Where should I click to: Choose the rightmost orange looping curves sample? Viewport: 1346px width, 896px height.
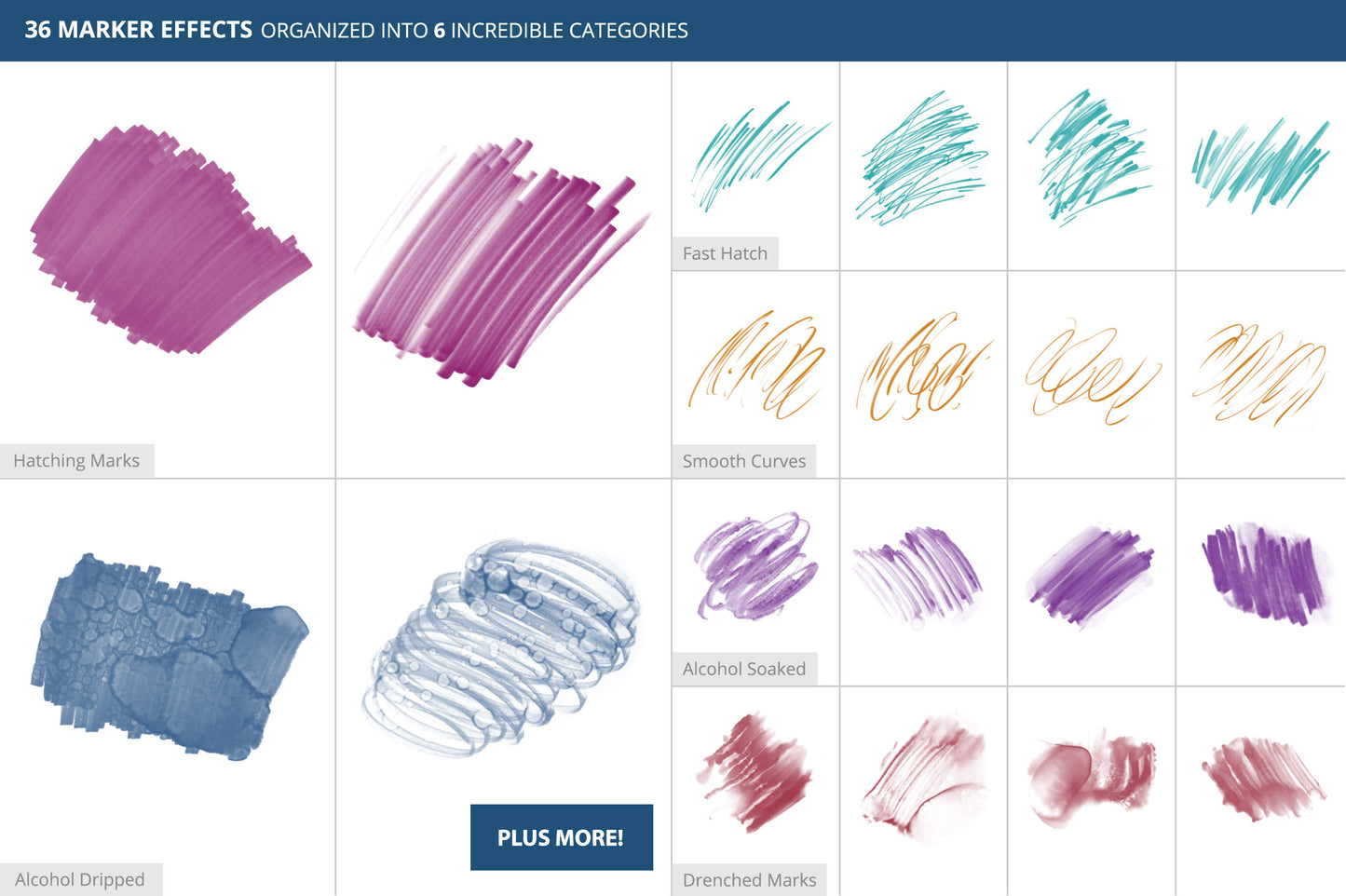pyautogui.click(x=1259, y=373)
